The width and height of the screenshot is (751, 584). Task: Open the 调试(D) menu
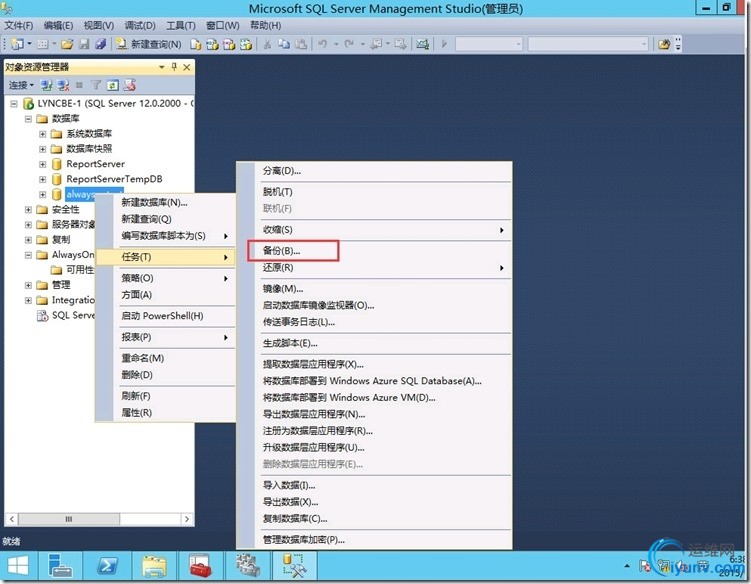click(x=140, y=25)
